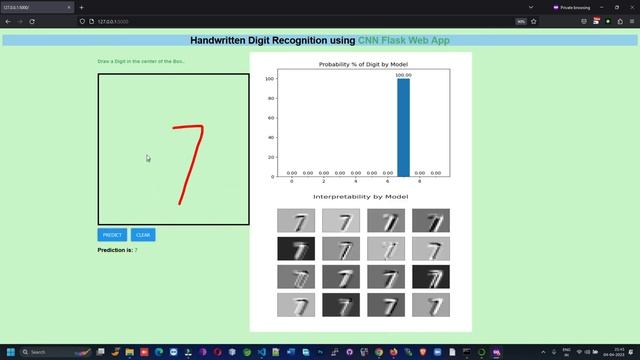Open the tracking protection shield icon

[x=82, y=21]
